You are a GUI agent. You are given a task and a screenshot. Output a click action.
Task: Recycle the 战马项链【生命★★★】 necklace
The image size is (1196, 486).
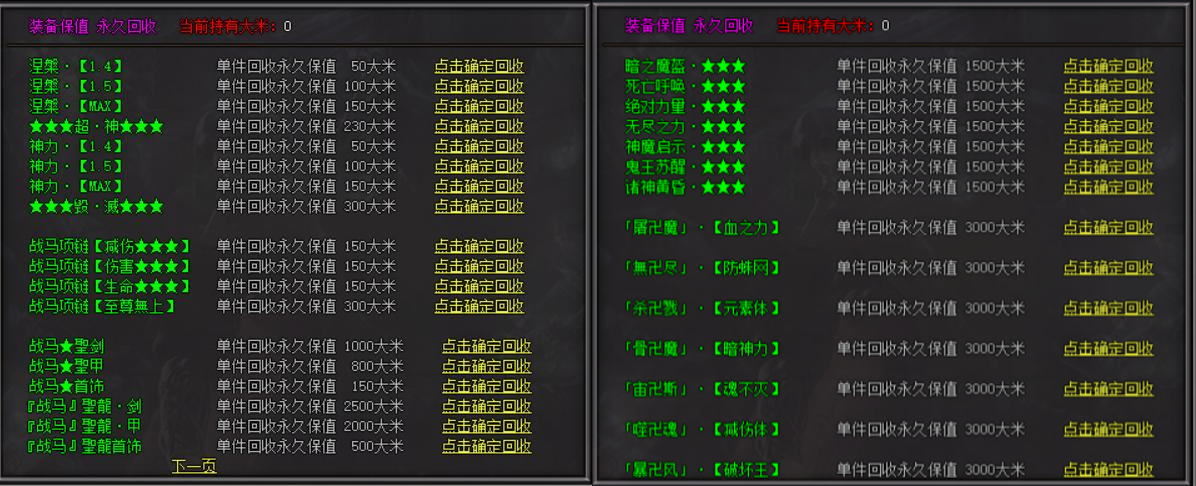pyautogui.click(x=478, y=287)
